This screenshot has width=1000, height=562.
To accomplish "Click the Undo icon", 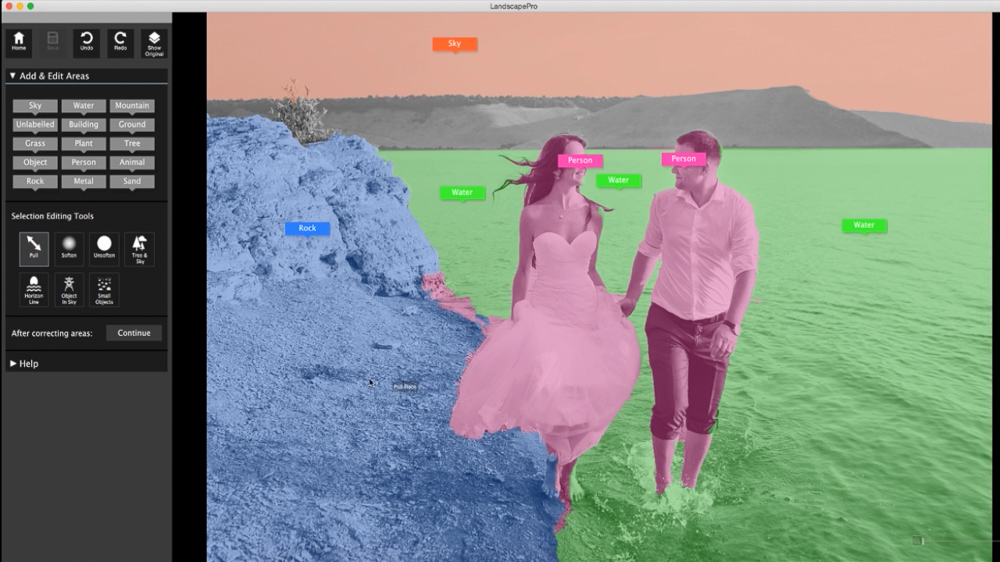I will pyautogui.click(x=86, y=42).
